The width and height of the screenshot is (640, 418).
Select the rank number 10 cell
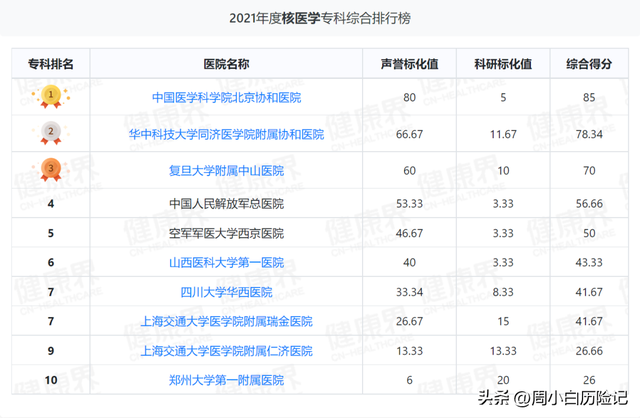[x=51, y=380]
